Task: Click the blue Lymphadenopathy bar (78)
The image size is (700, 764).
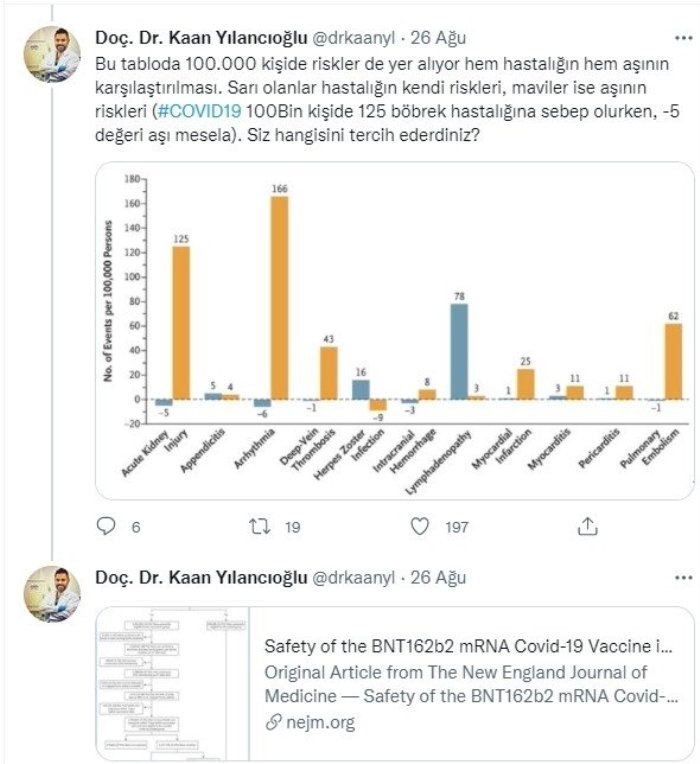Action: (x=459, y=351)
